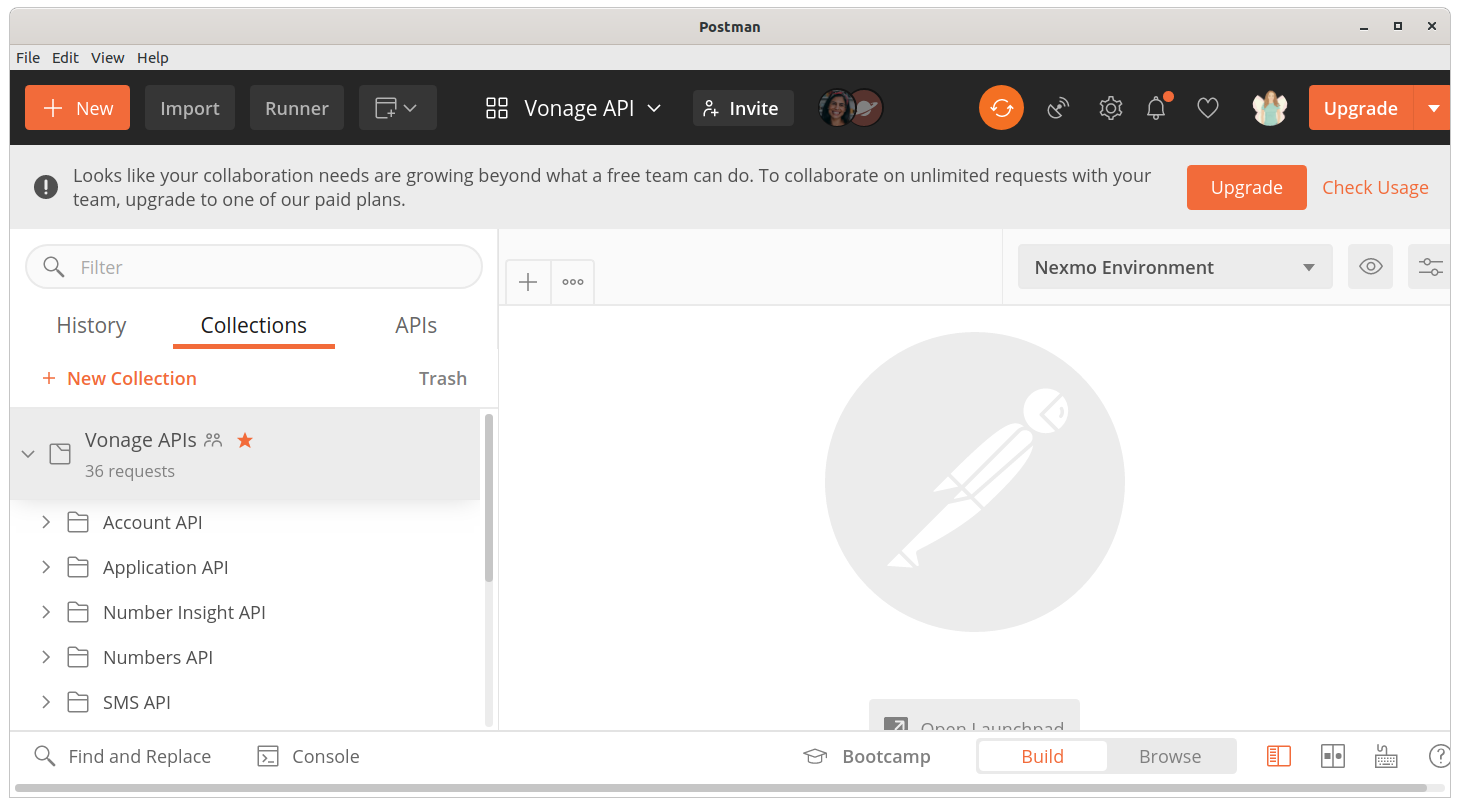Toggle sidebar visibility icon in status bar
The image size is (1460, 807).
1279,756
